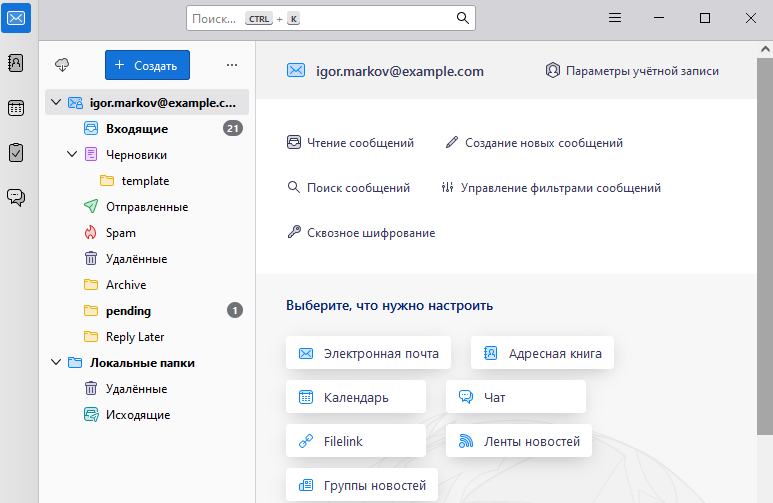Click Управление фильтрами сообщений link
This screenshot has height=503, width=773.
pyautogui.click(x=560, y=188)
